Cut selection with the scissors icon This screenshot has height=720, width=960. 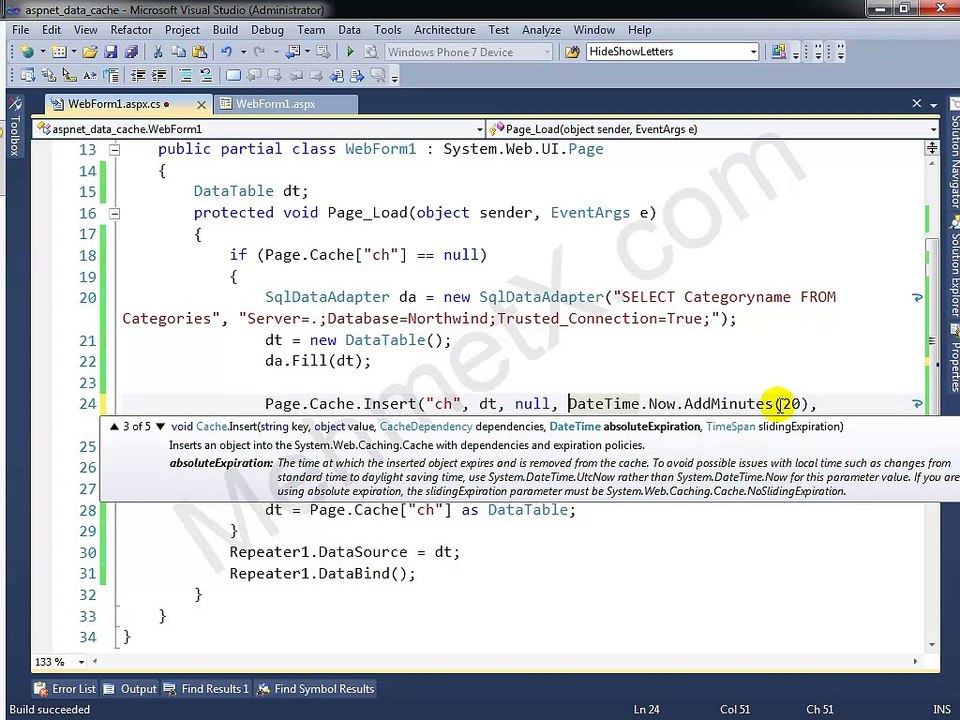coord(158,52)
